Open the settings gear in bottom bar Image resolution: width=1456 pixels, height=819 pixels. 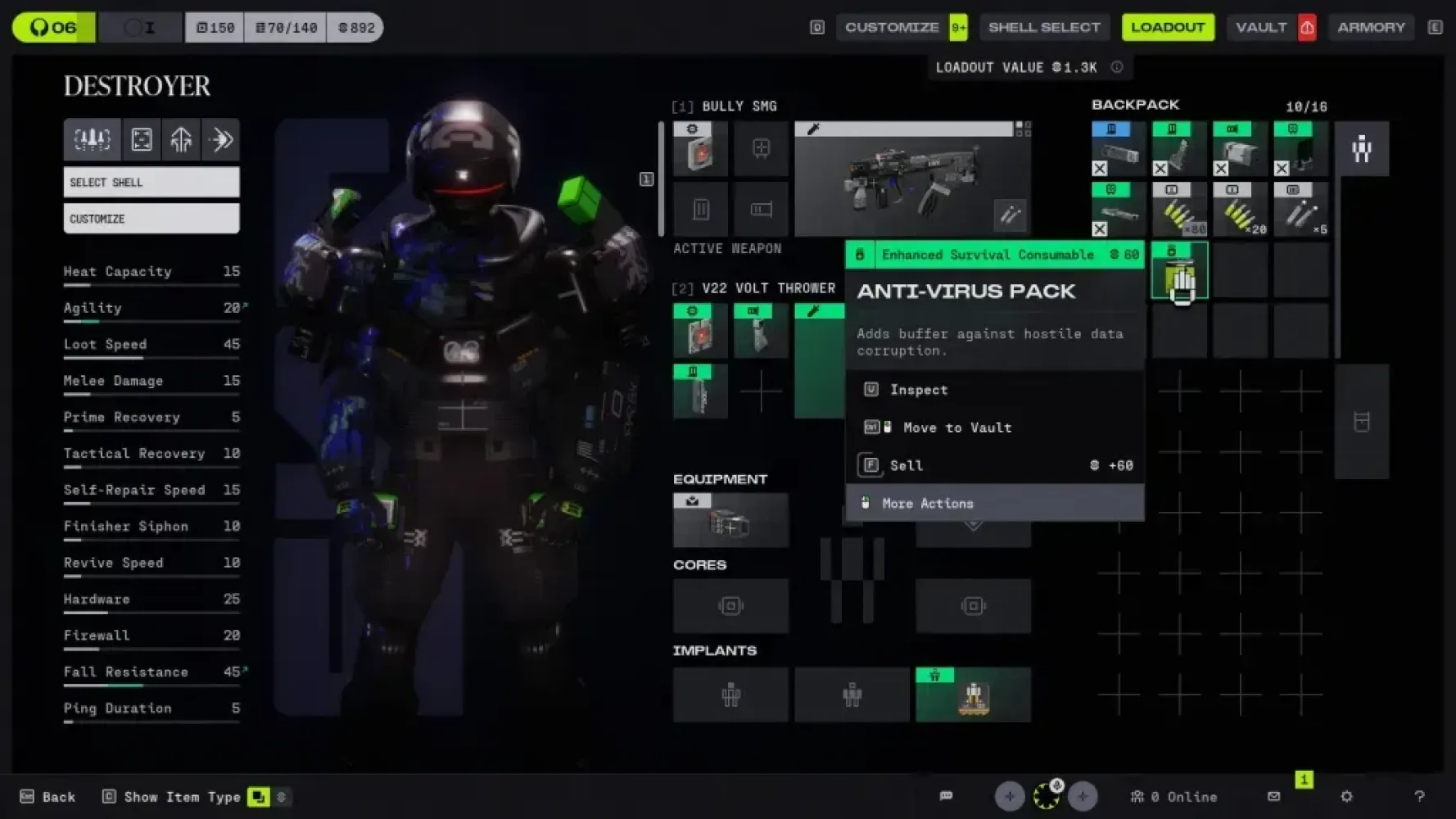1346,796
